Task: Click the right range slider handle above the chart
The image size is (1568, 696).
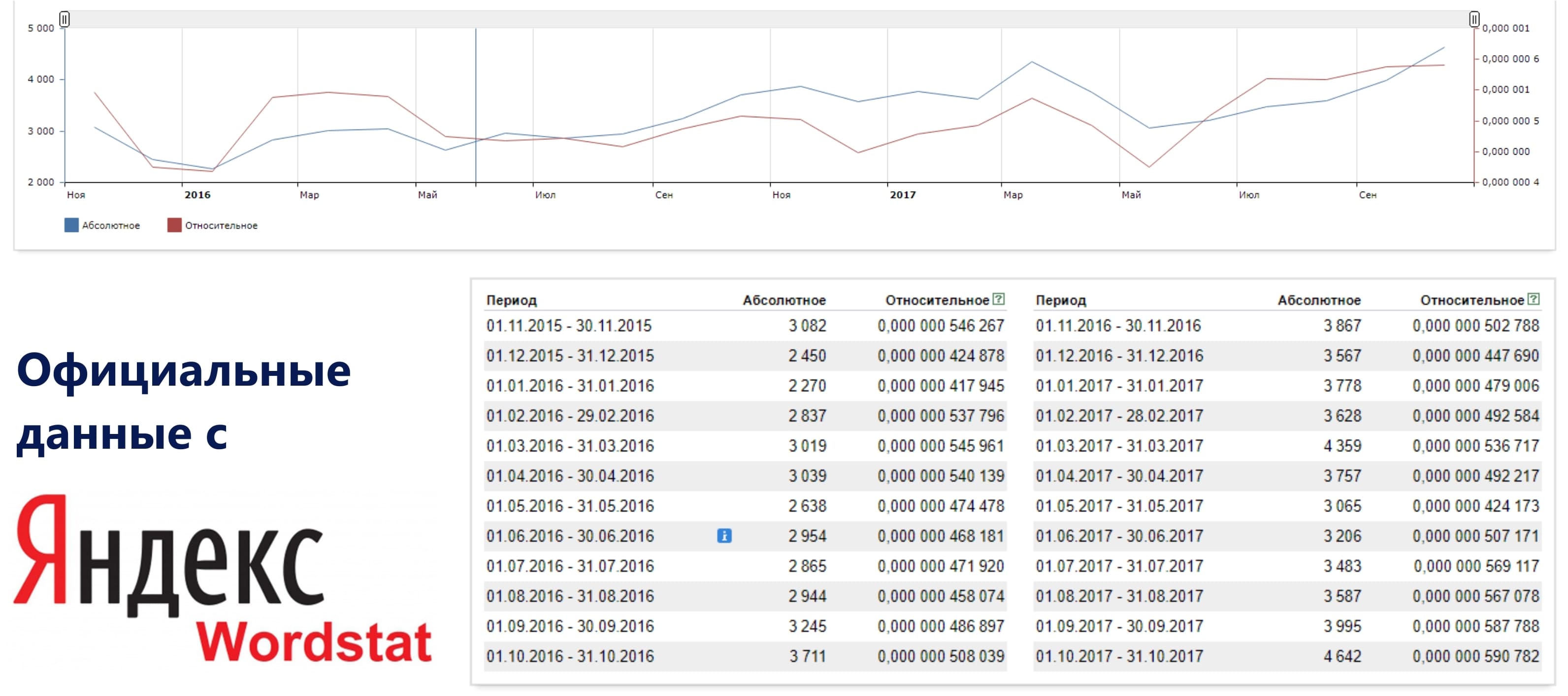Action: point(1473,20)
